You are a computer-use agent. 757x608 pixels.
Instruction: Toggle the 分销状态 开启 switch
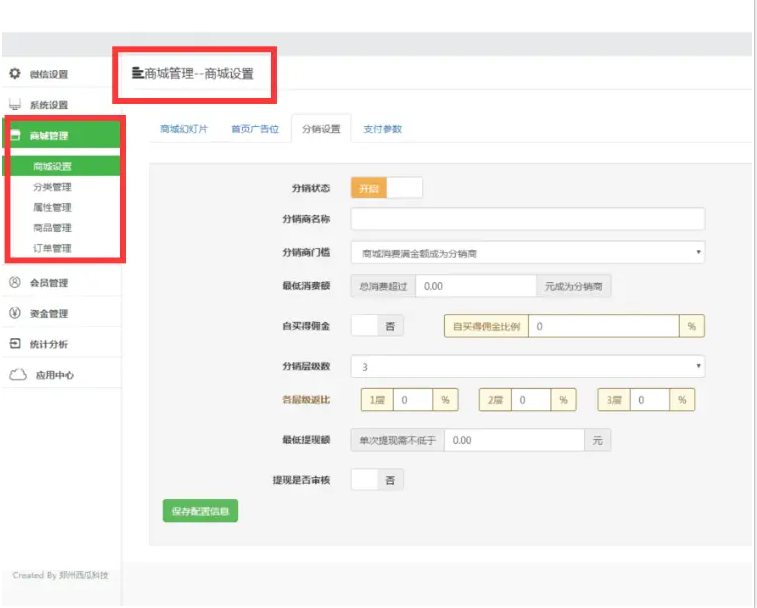387,188
